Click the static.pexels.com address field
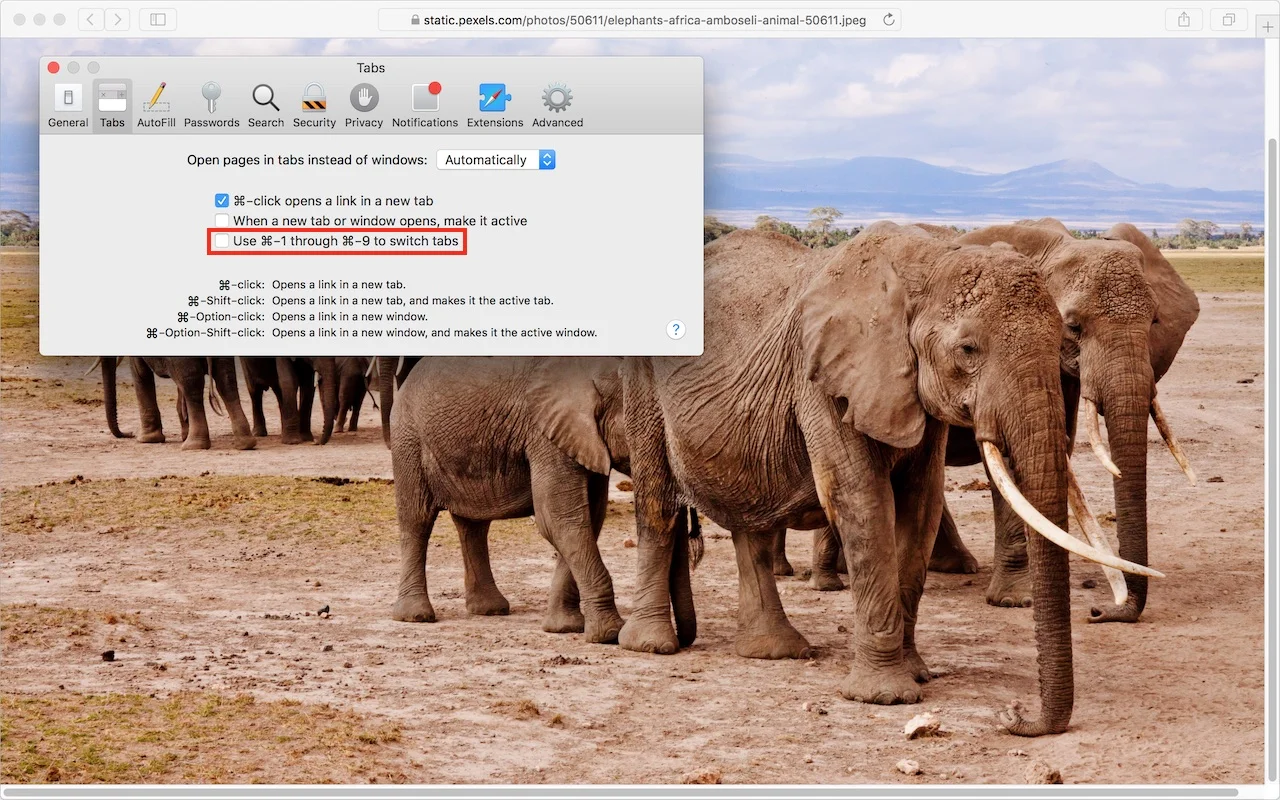The height and width of the screenshot is (800, 1280). (640, 19)
